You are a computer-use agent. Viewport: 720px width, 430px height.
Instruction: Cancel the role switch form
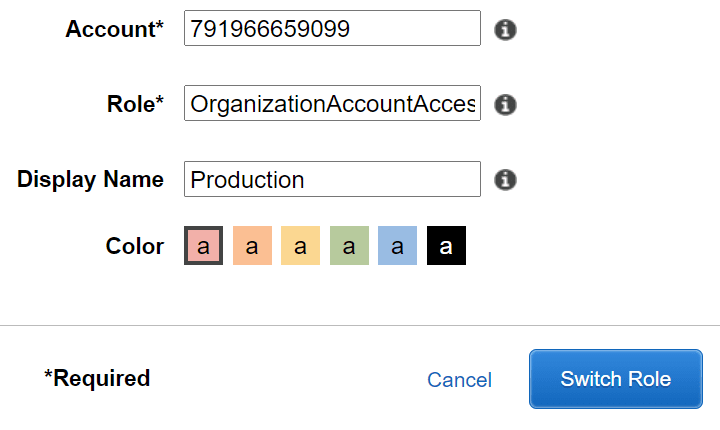[459, 380]
